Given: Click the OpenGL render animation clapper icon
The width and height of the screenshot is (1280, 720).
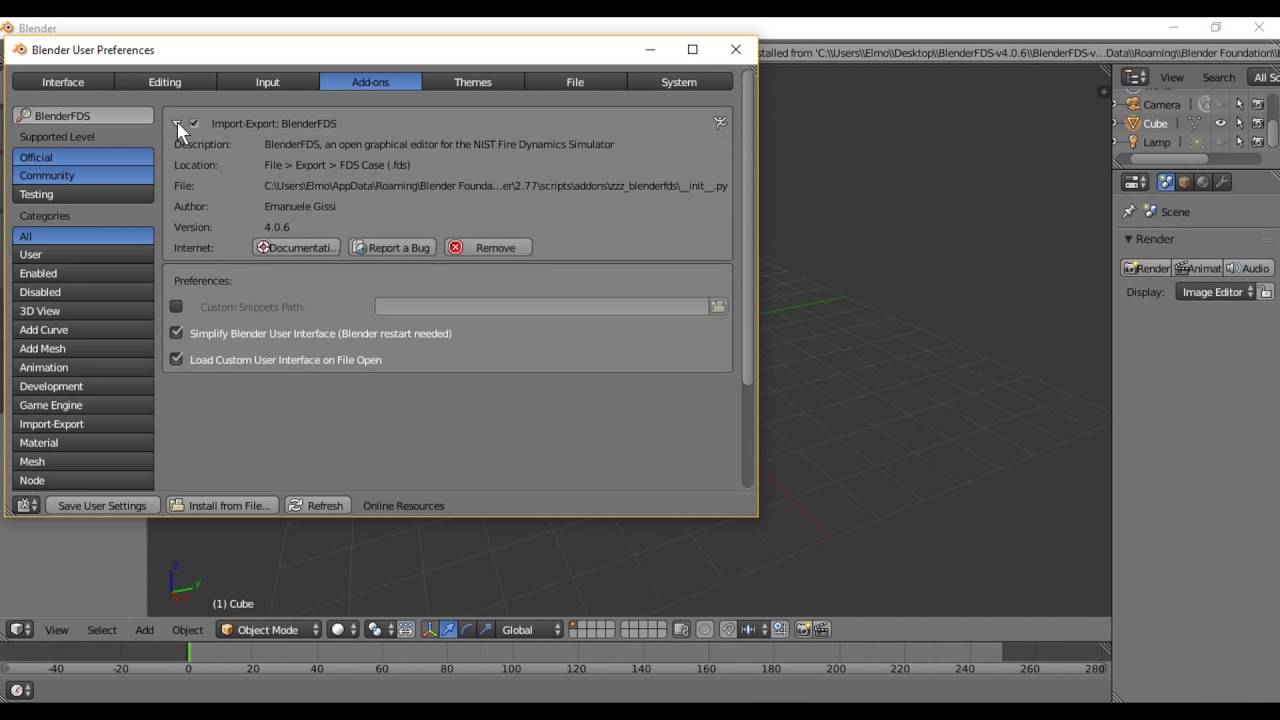Looking at the screenshot, I should pos(822,629).
